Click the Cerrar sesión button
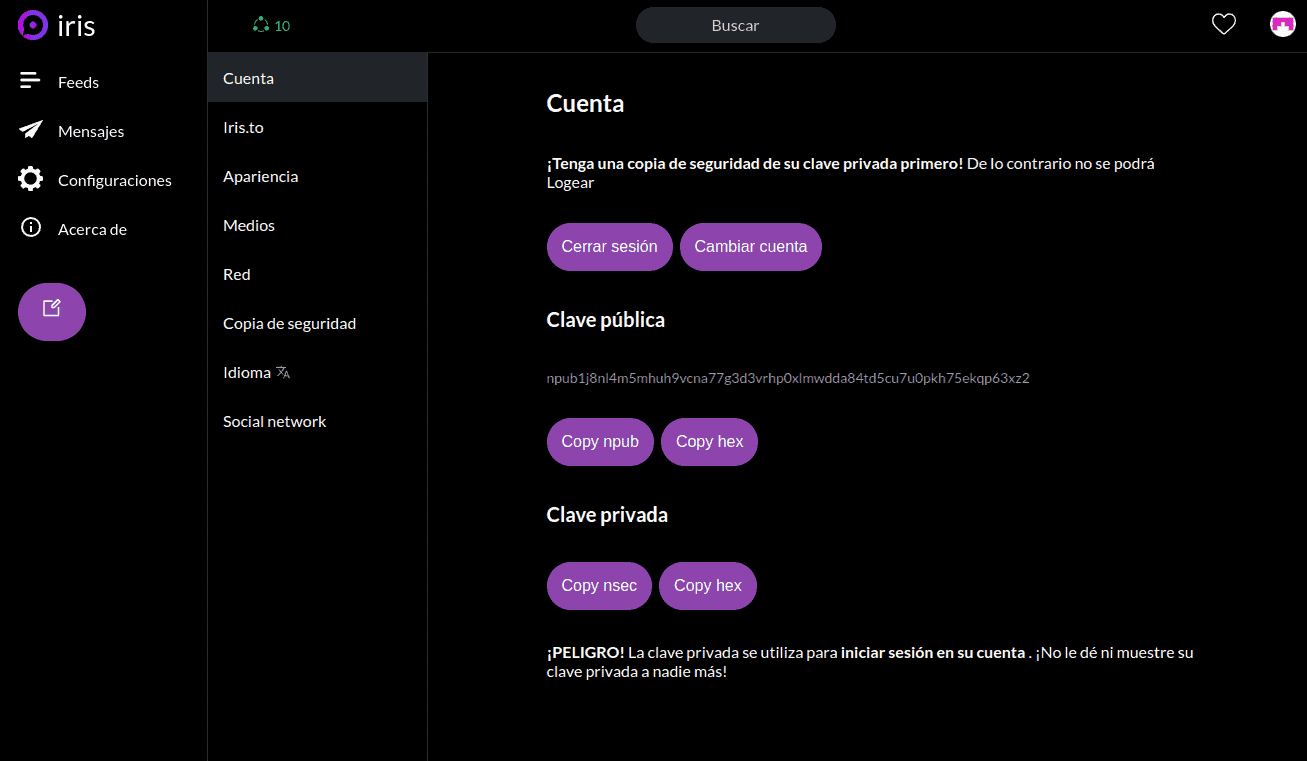The image size is (1307, 761). [610, 247]
